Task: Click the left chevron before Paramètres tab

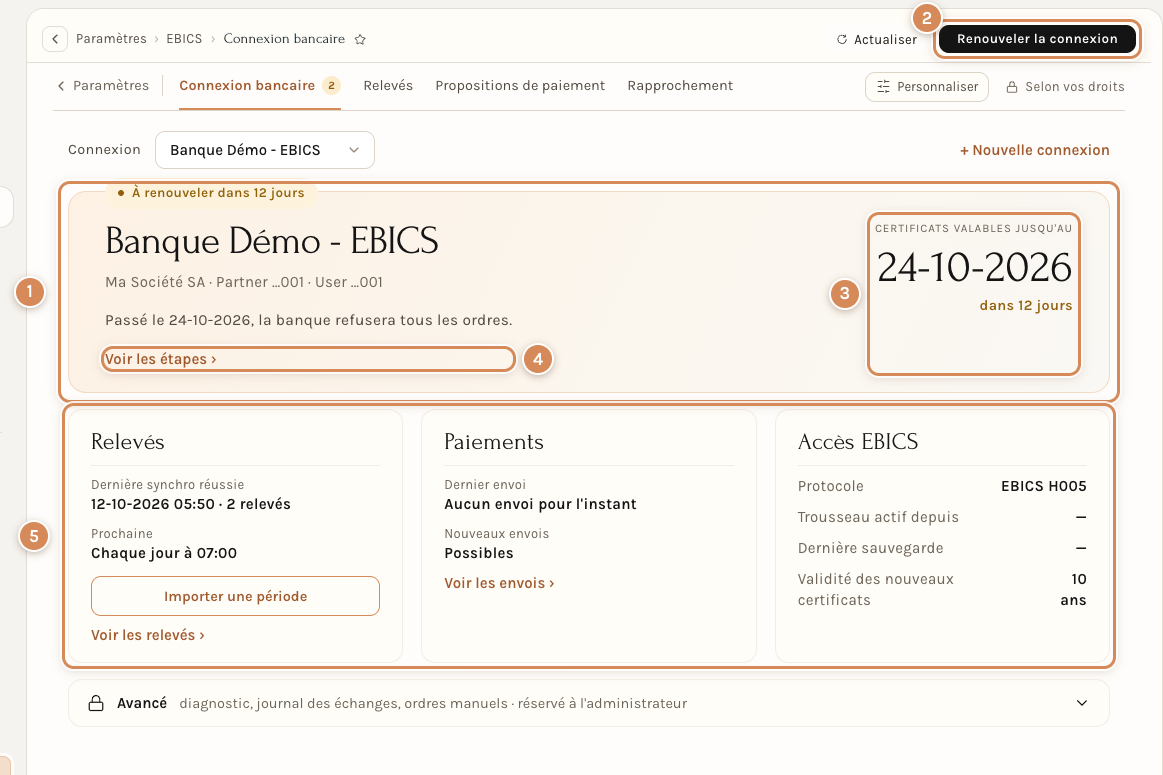Action: [61, 86]
